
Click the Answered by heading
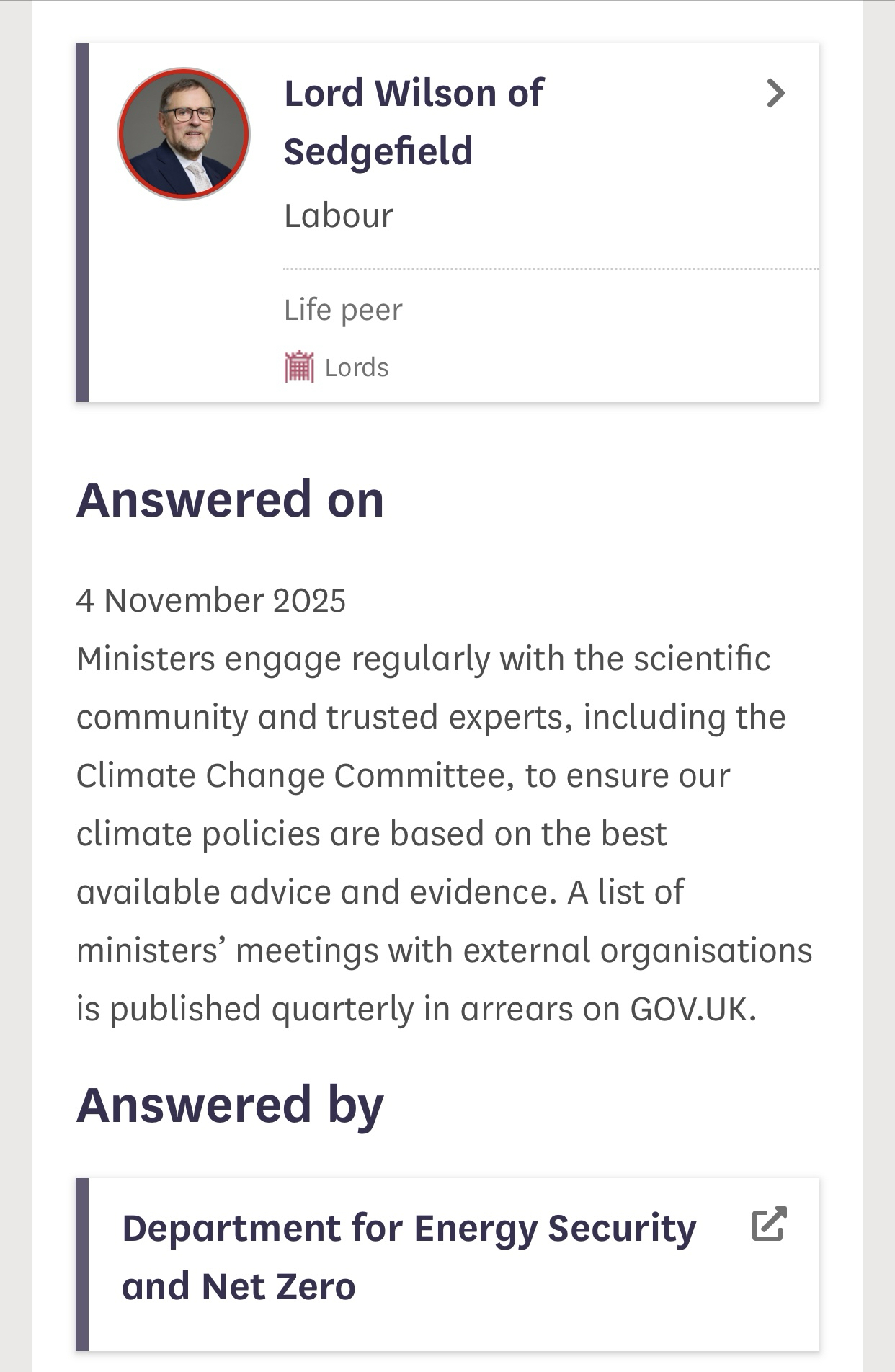click(231, 1105)
